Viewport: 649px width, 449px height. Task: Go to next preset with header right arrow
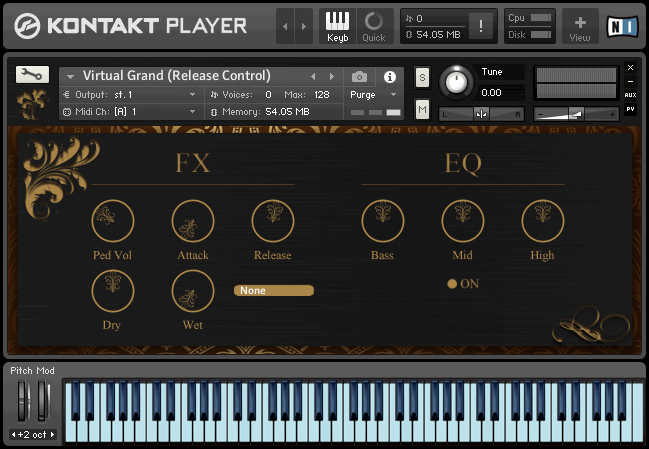coord(304,26)
